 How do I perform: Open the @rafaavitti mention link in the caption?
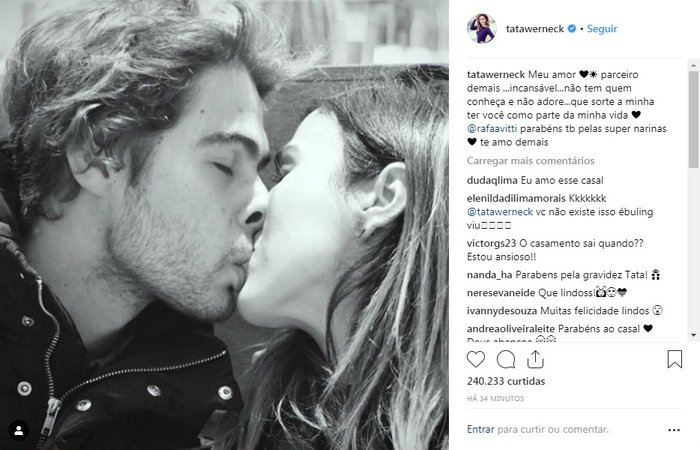pos(492,129)
